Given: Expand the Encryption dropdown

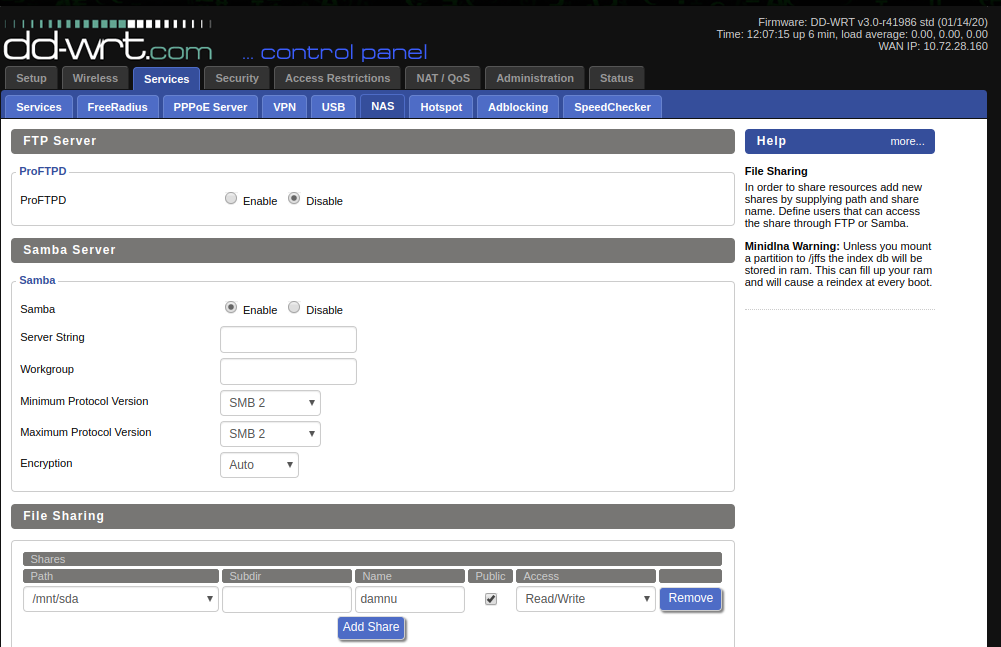Looking at the screenshot, I should pos(259,465).
